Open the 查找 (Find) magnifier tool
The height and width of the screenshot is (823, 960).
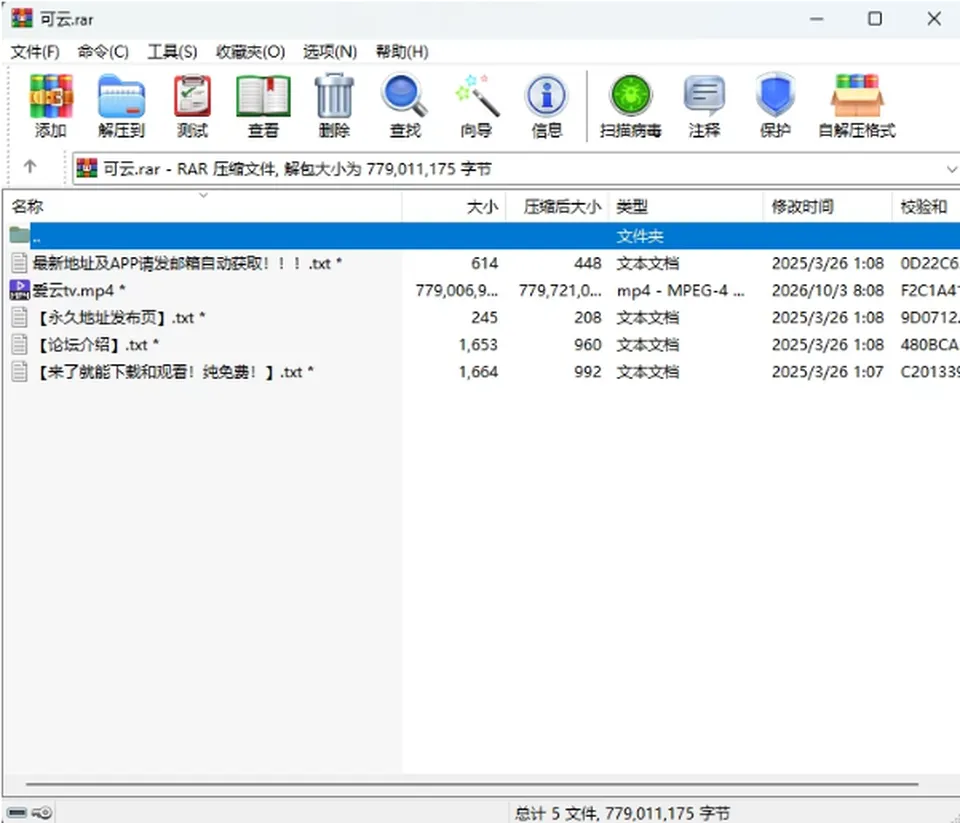pyautogui.click(x=405, y=96)
